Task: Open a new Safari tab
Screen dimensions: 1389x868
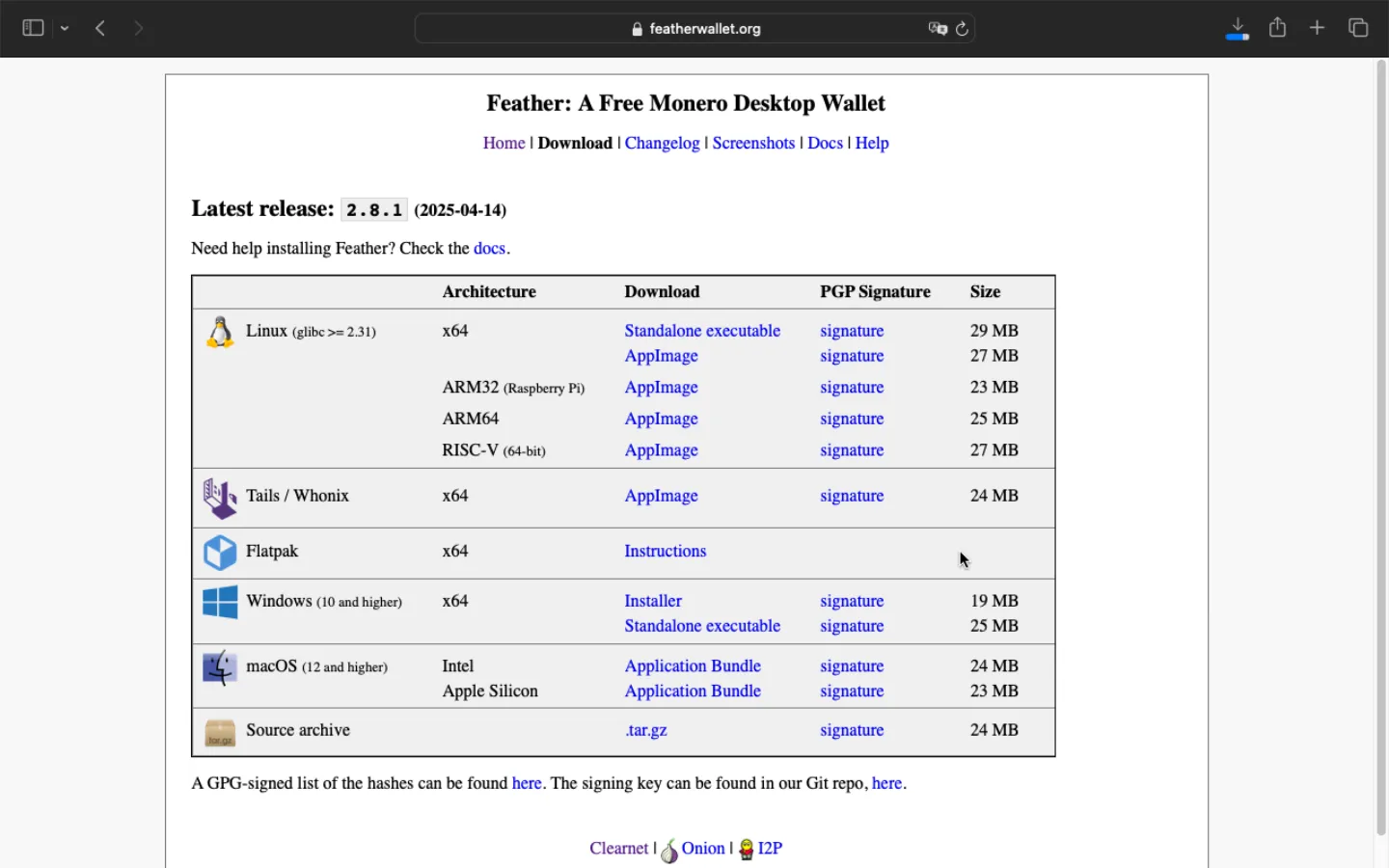Action: [1318, 28]
